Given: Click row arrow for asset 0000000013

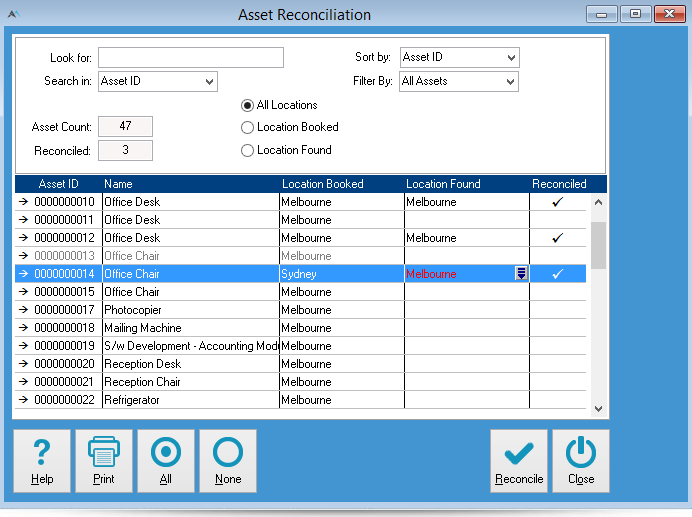Looking at the screenshot, I should pyautogui.click(x=23, y=256).
